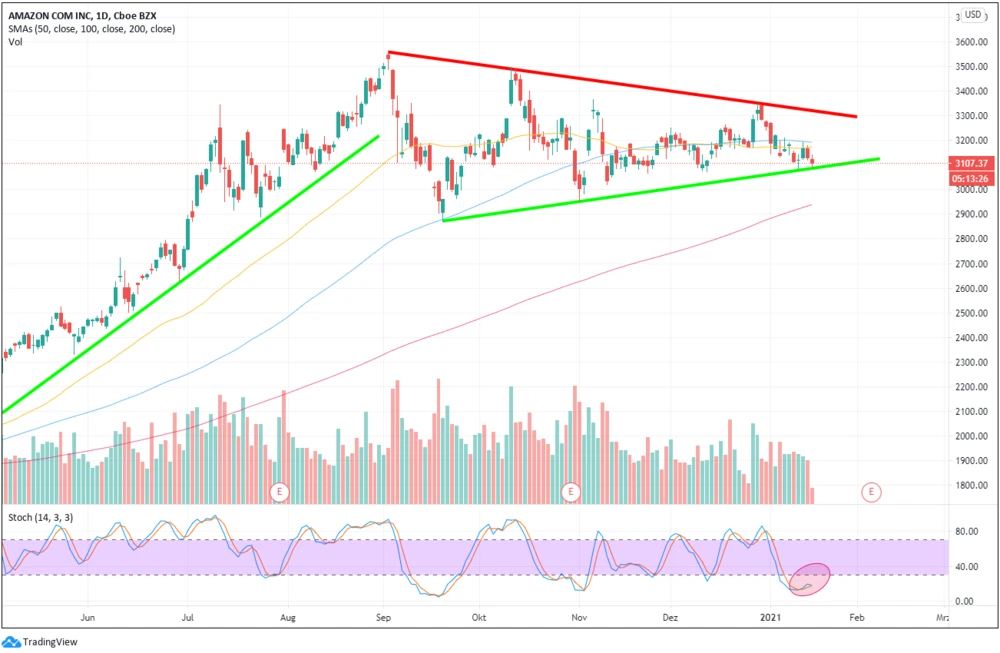Click the rightmost earnings E marker near February
Screen dimensions: 1000x653
(872, 491)
